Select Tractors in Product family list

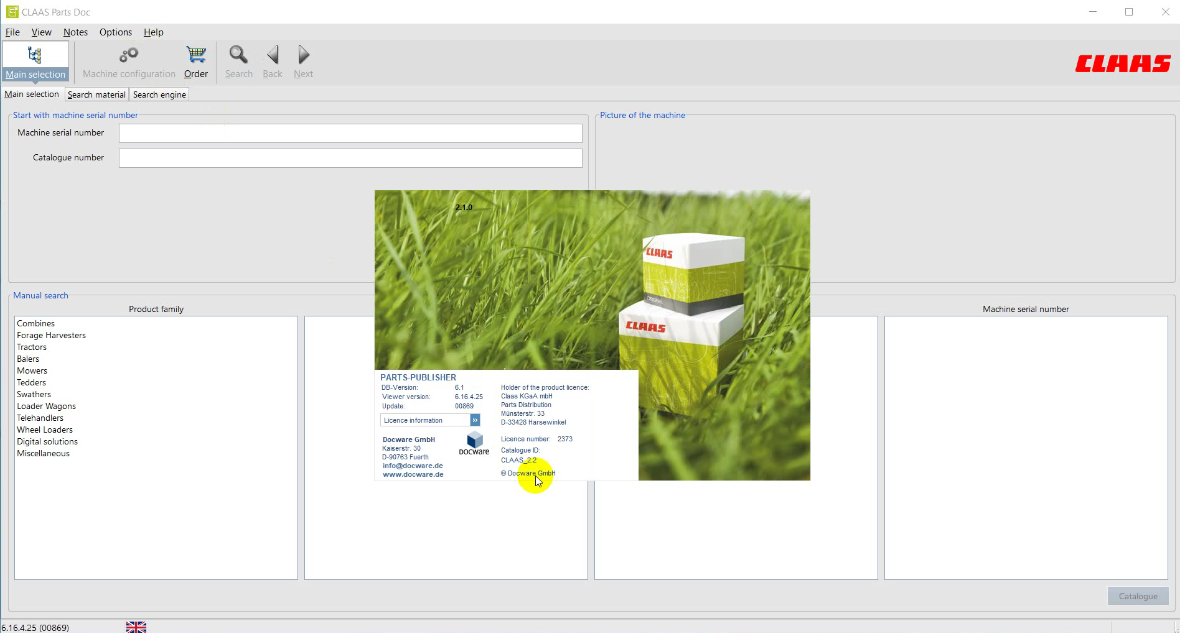32,347
